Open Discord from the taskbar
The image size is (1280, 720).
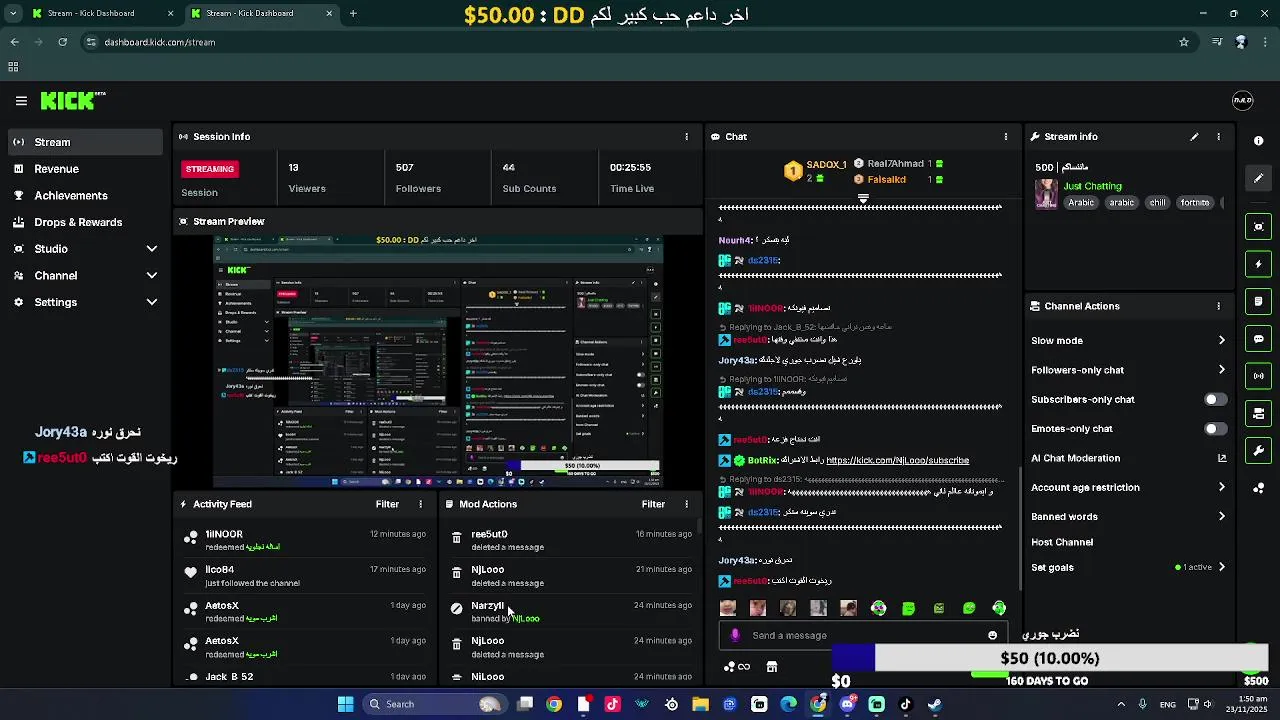848,704
